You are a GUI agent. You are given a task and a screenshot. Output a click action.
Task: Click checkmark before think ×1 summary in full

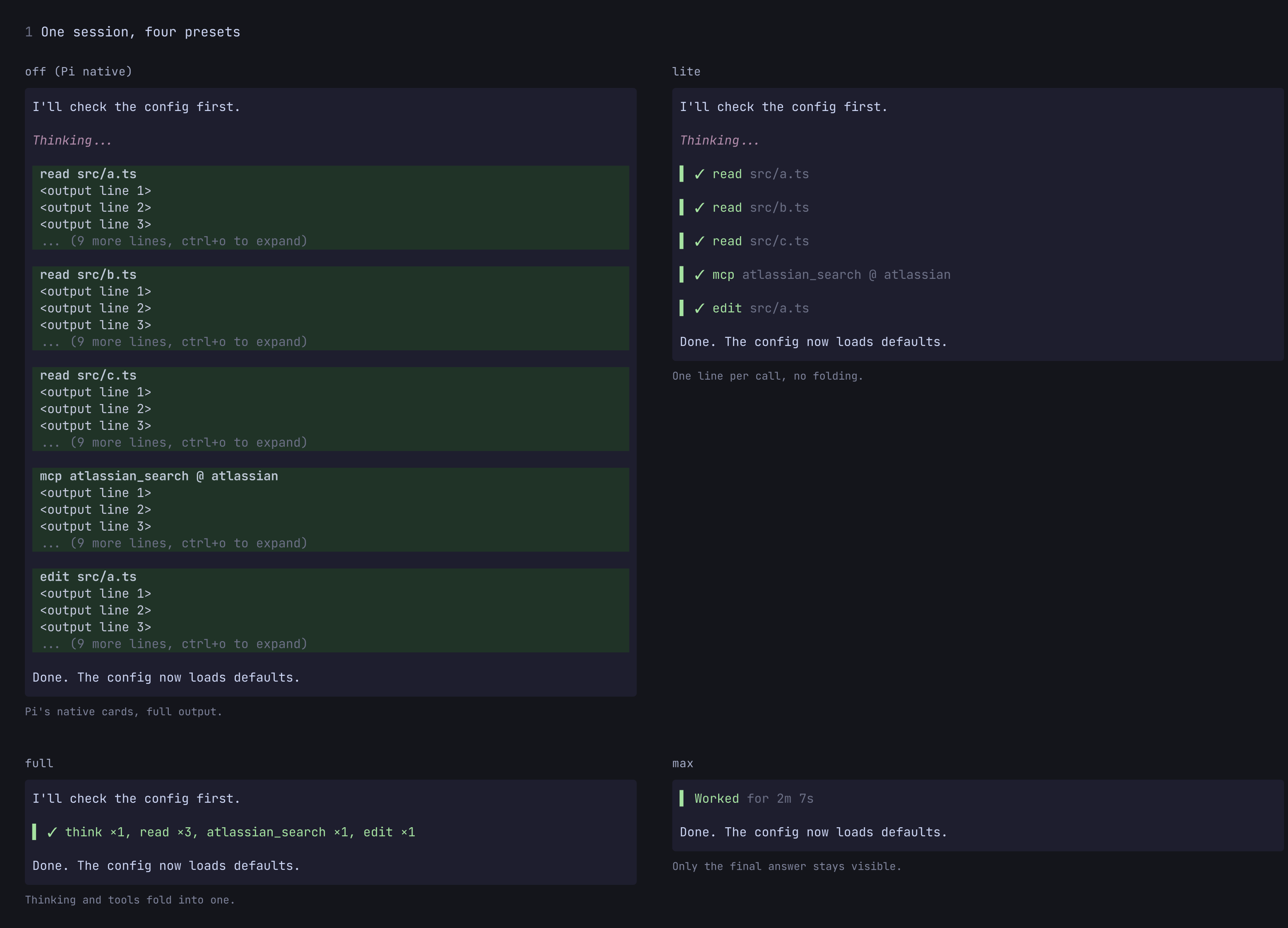click(x=52, y=832)
